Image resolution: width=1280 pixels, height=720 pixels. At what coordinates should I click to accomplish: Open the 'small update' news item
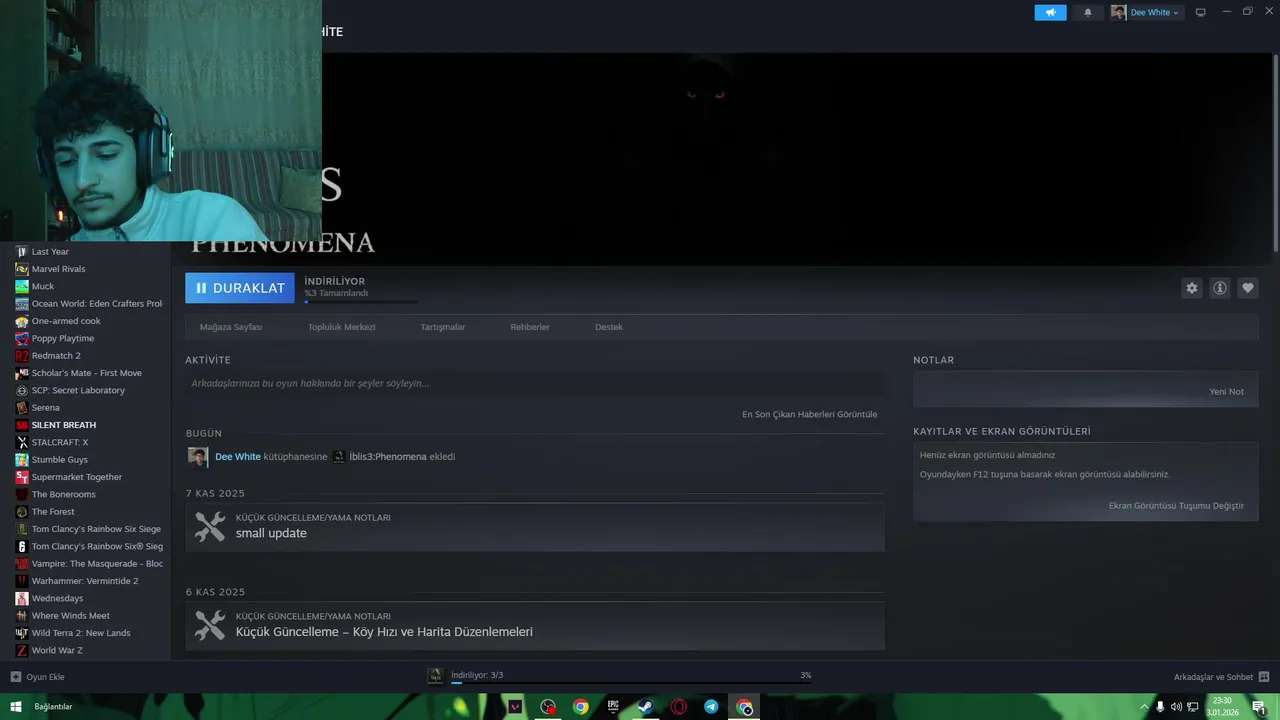pyautogui.click(x=535, y=526)
